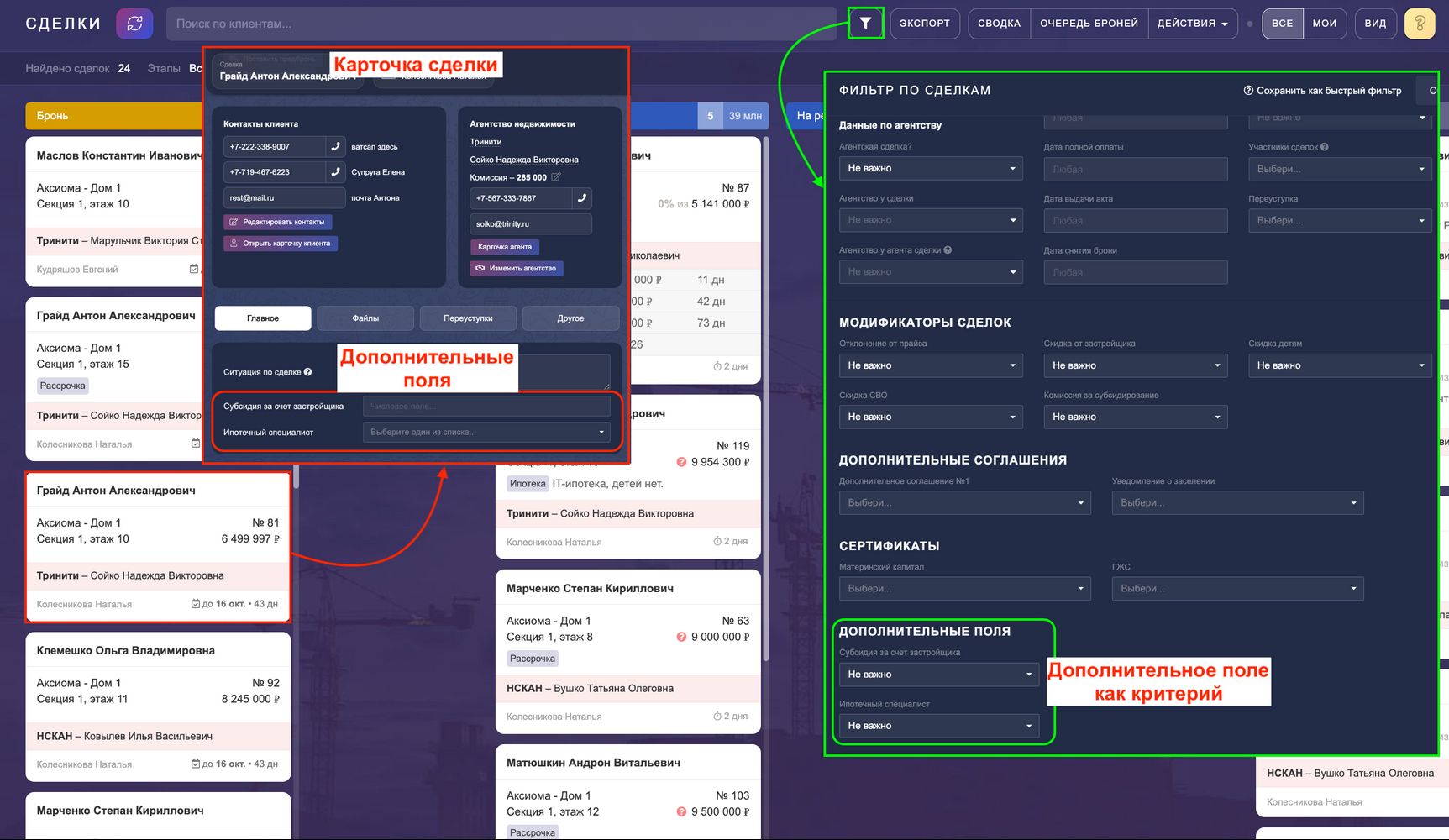The image size is (1449, 840).
Task: Open 'ГЖС' certificate dropdown
Action: click(1238, 588)
